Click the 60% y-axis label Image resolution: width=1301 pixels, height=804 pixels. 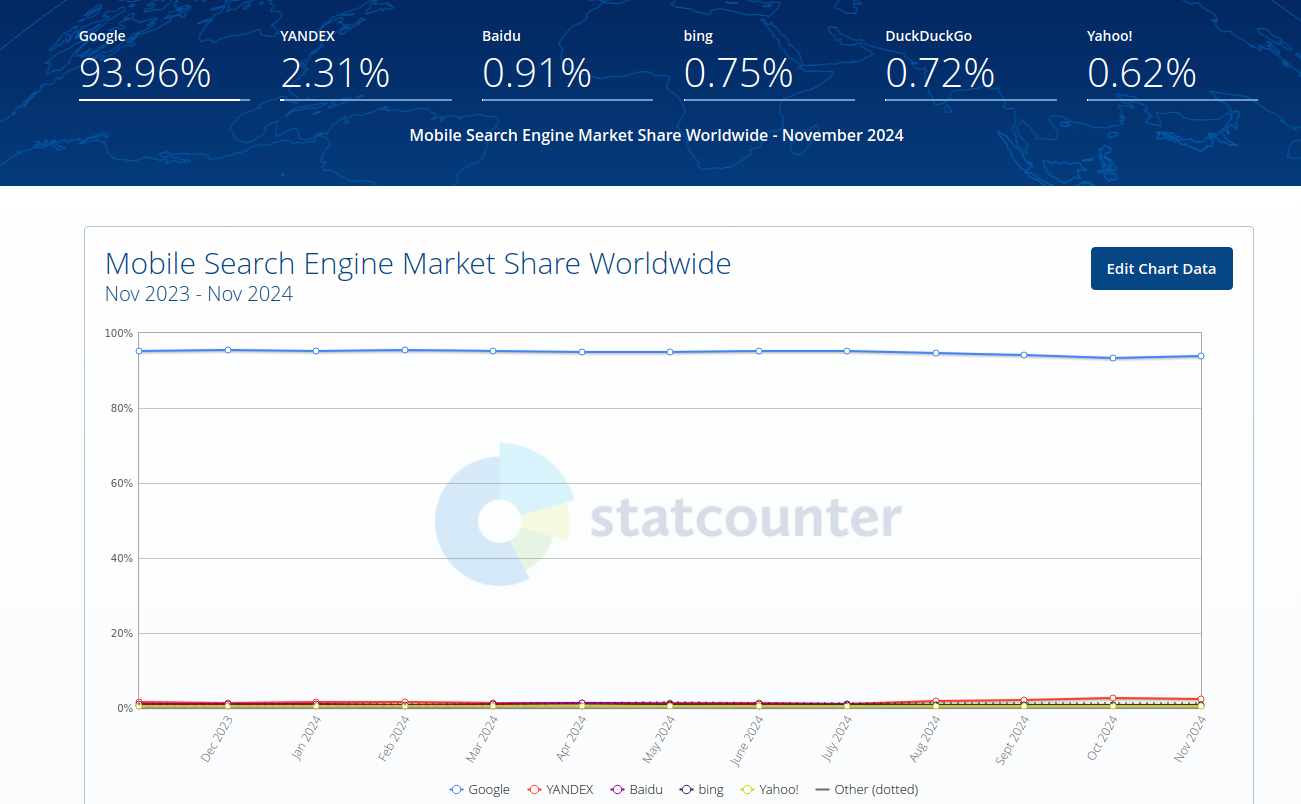[122, 483]
